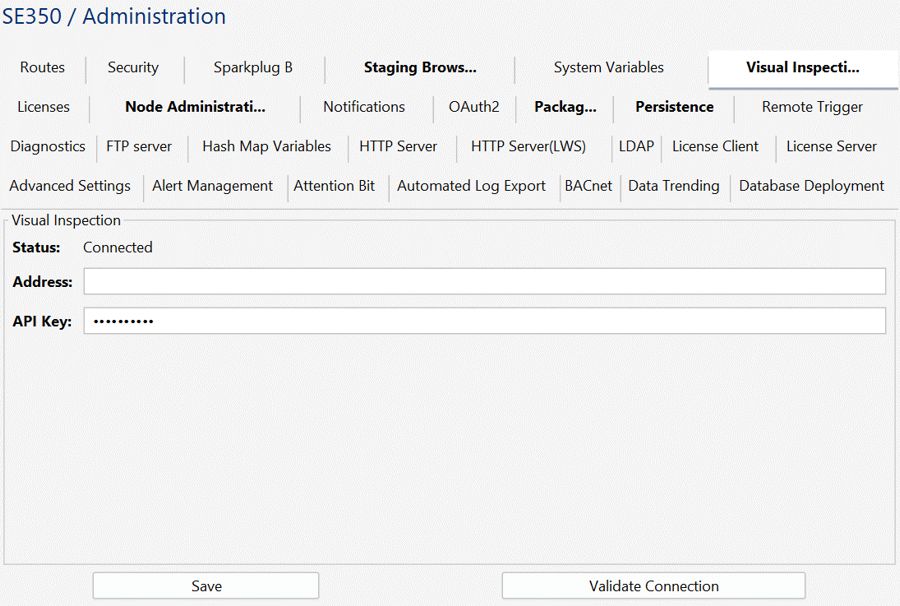900x606 pixels.
Task: Select the Attention Bit tab
Action: coord(334,187)
